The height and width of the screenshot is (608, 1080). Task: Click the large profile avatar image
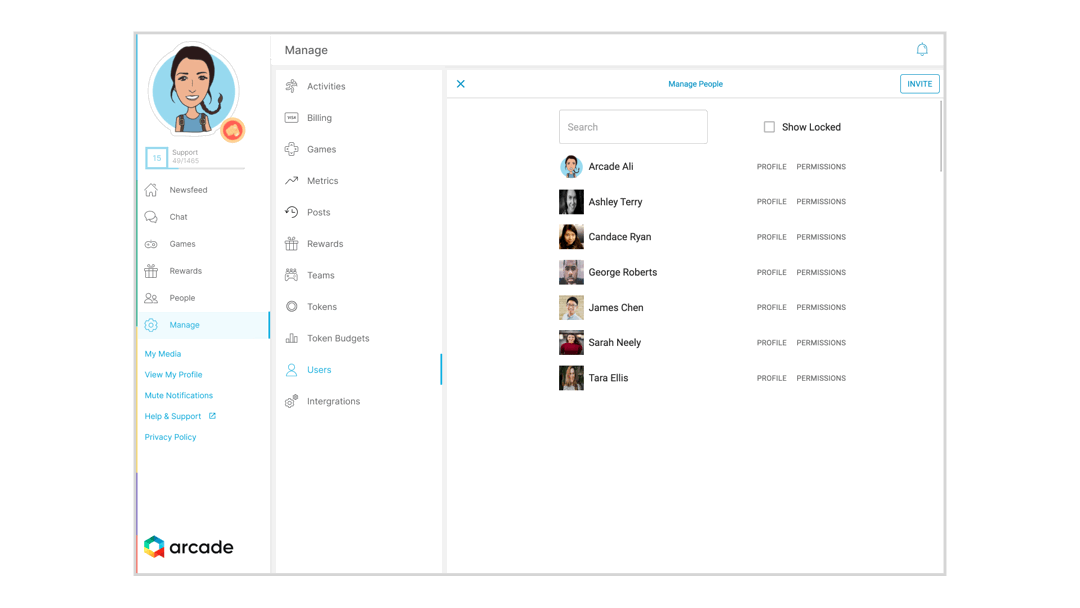[x=194, y=89]
